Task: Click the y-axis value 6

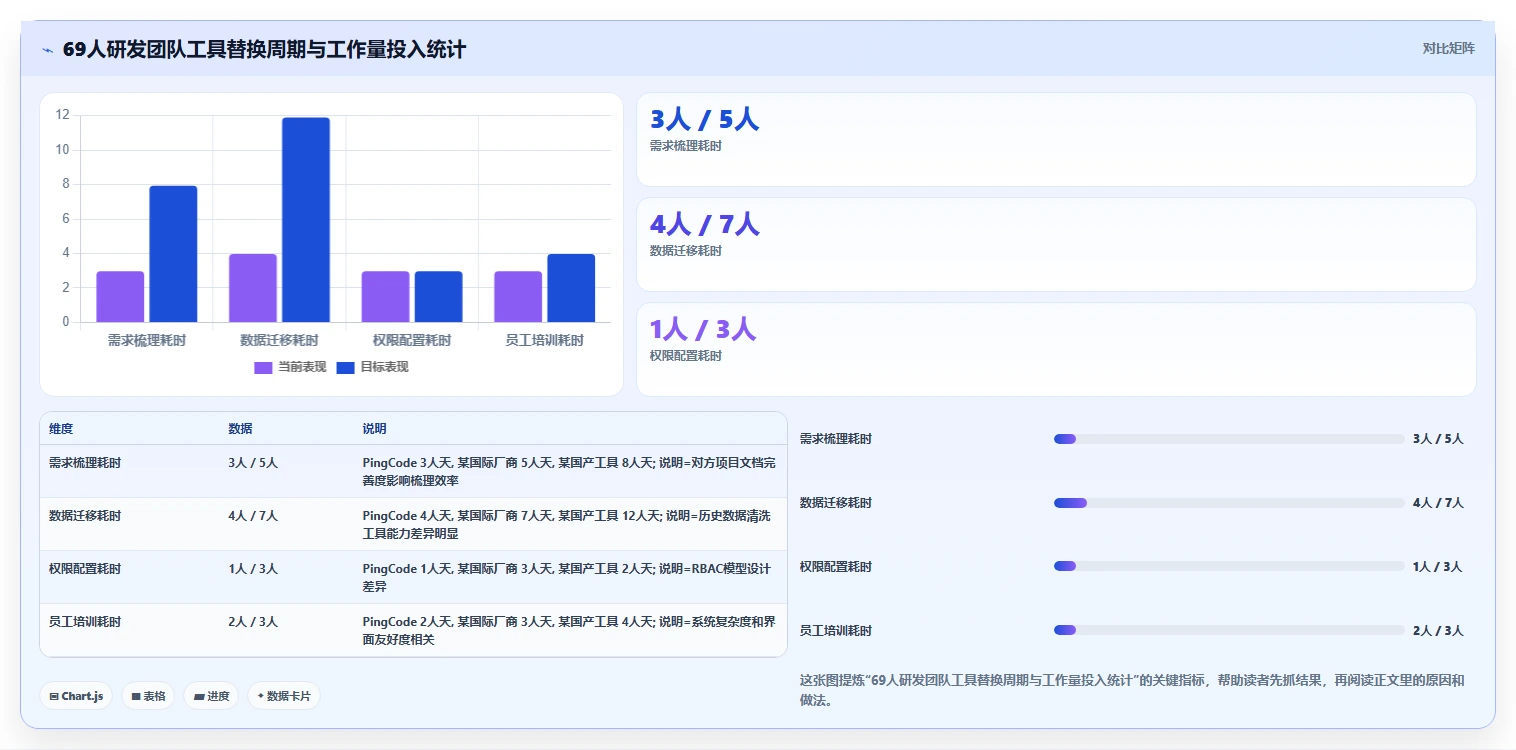Action: [x=66, y=219]
